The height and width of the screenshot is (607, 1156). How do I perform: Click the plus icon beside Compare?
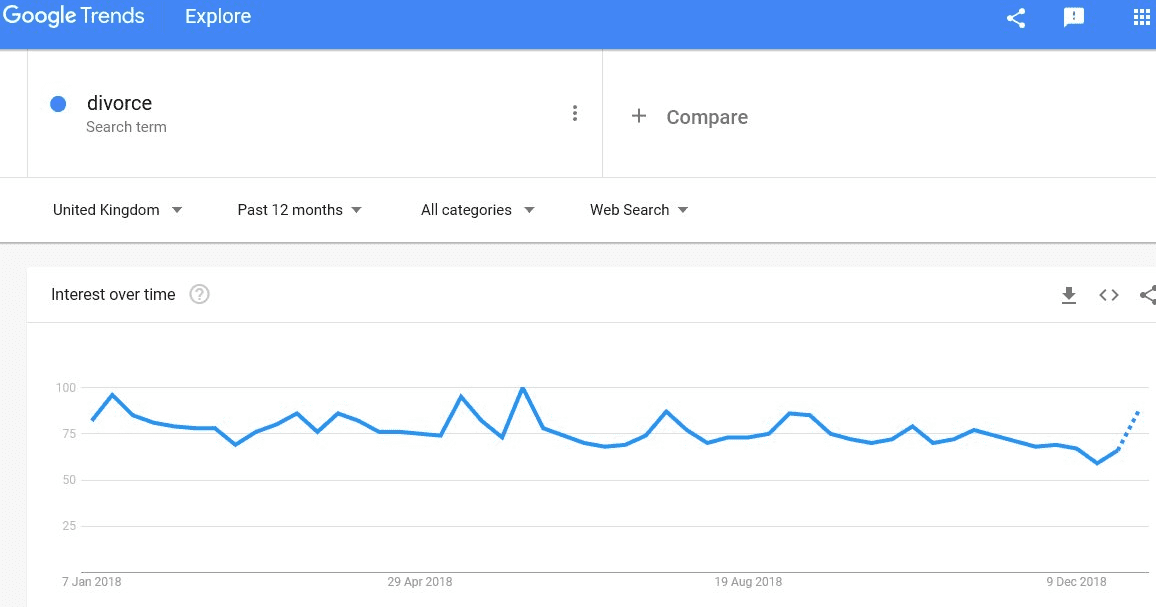click(639, 117)
